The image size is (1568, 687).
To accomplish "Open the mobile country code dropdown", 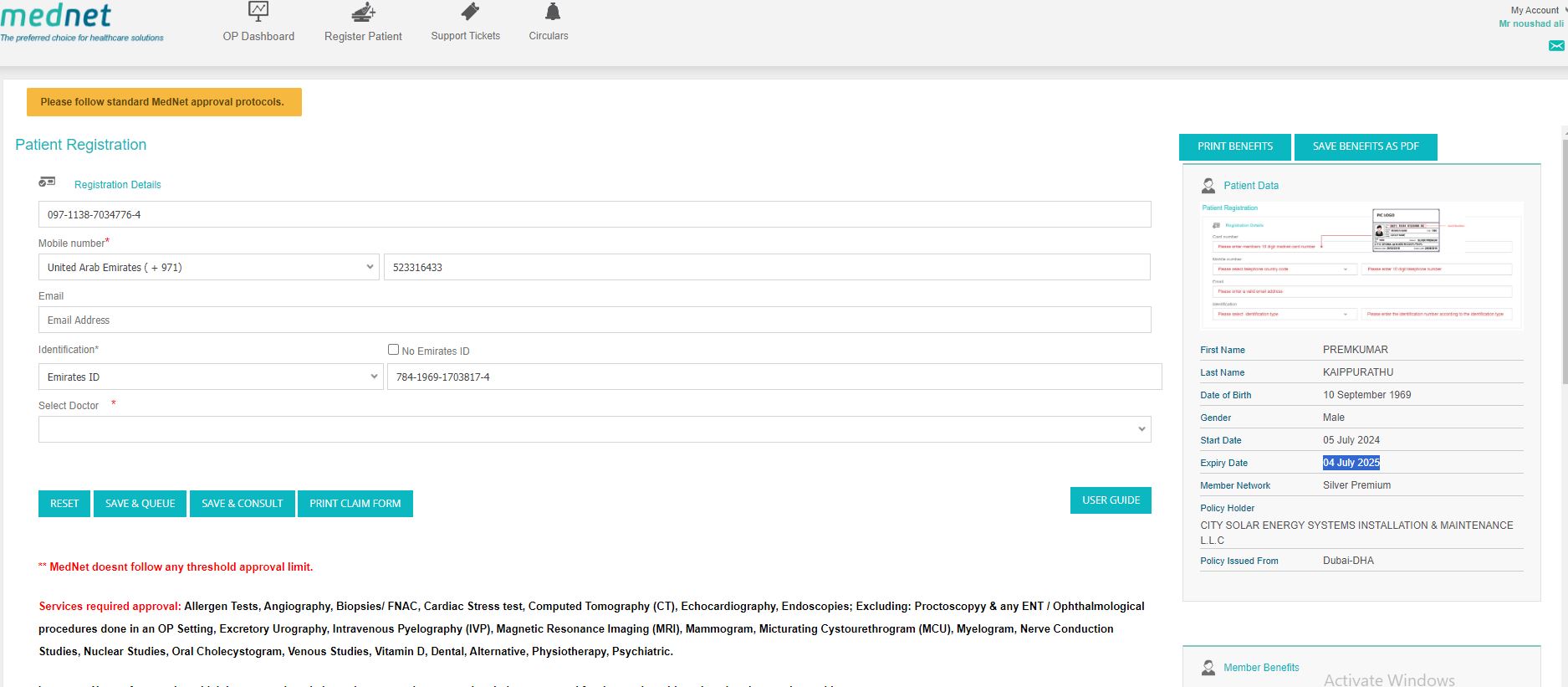I will click(209, 267).
